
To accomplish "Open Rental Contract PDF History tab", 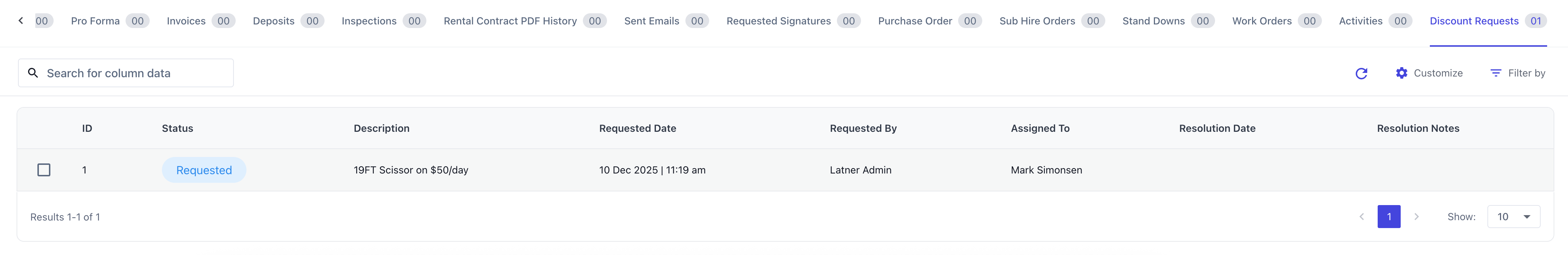I will pyautogui.click(x=510, y=21).
